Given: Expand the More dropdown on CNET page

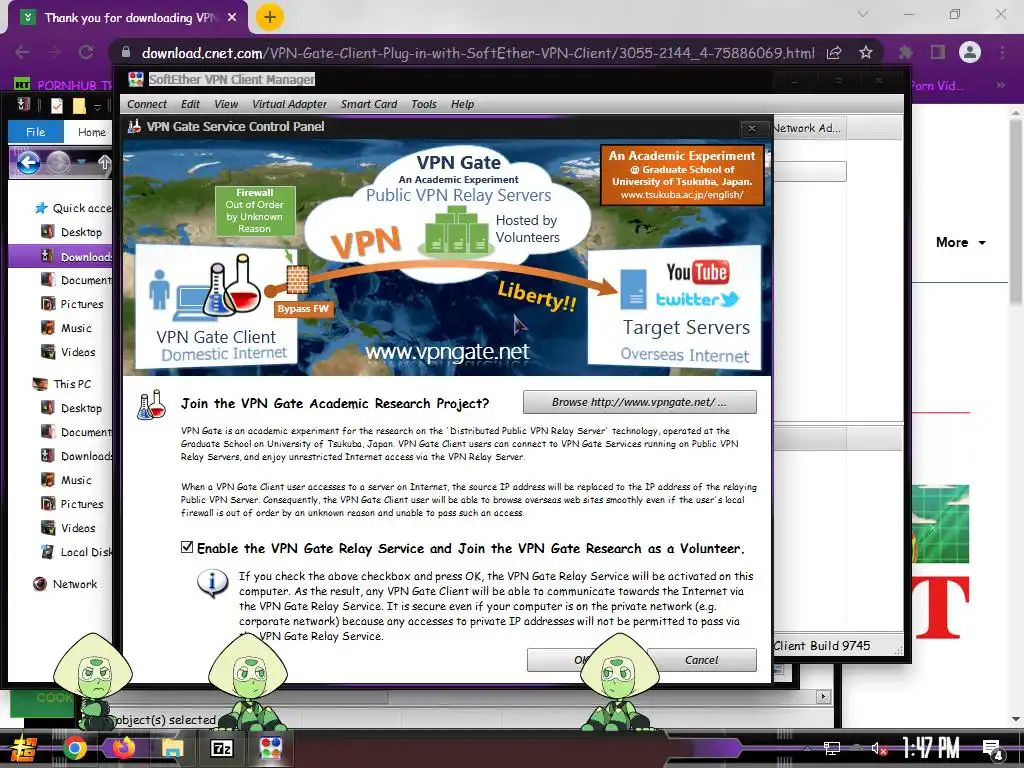Looking at the screenshot, I should click(961, 242).
